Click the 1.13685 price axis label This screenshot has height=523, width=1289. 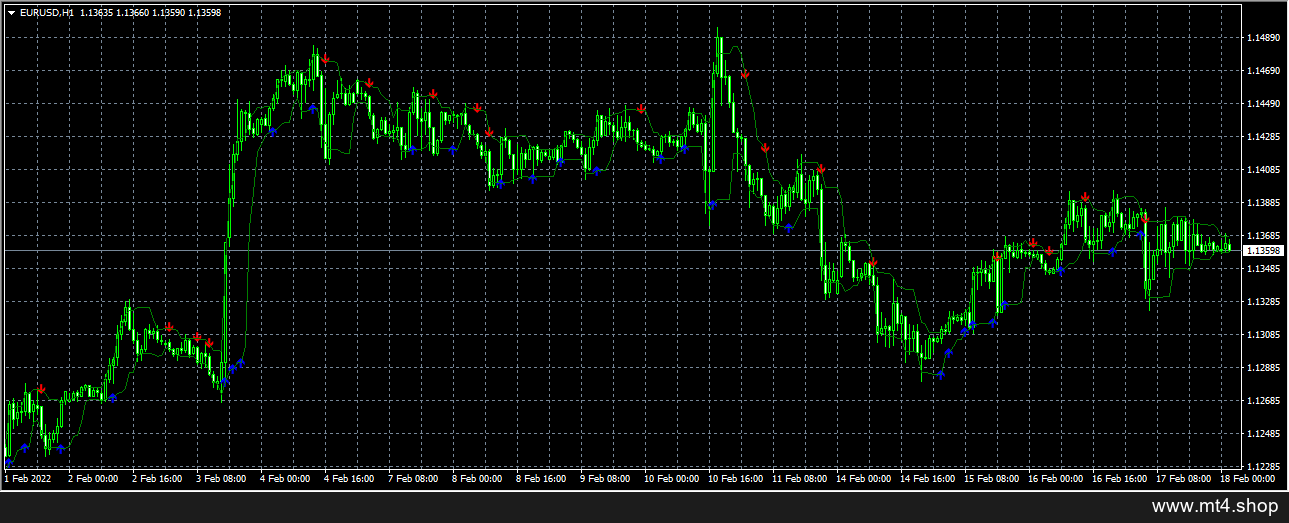tap(1265, 236)
